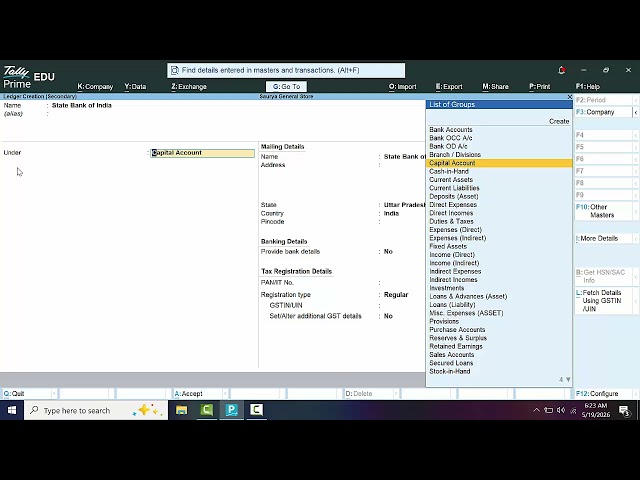This screenshot has height=480, width=640.
Task: Select Direct Expenses group
Action: point(499,205)
